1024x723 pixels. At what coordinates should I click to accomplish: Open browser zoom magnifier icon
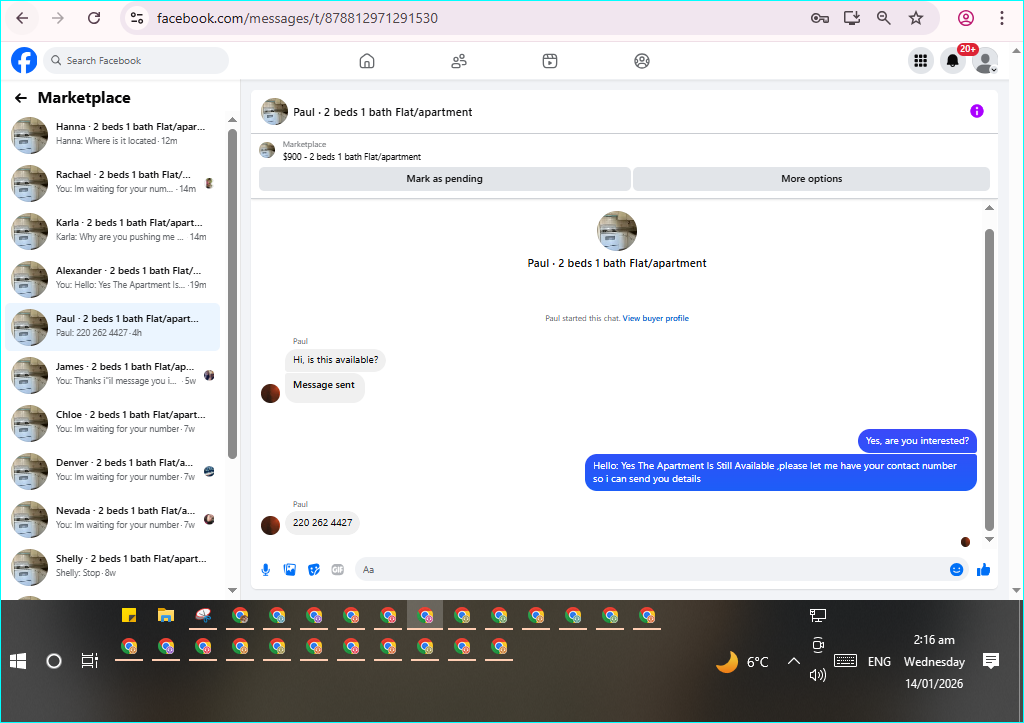tap(884, 18)
